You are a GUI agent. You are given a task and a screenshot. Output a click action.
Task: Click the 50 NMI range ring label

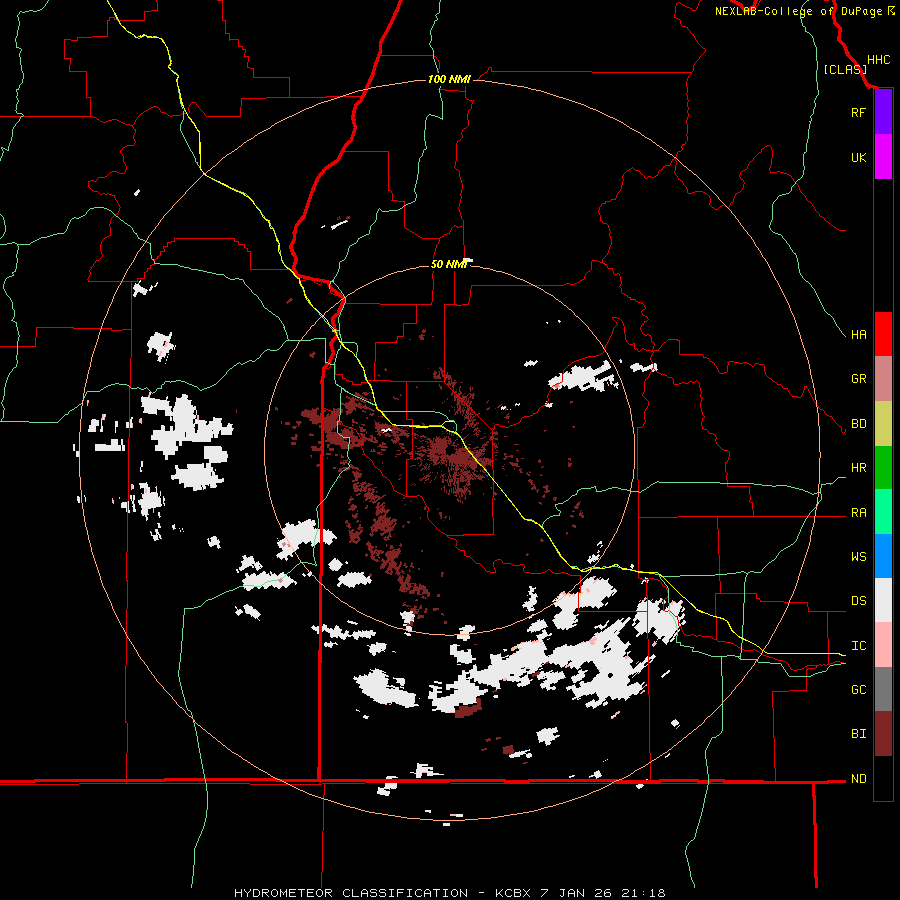(x=449, y=264)
